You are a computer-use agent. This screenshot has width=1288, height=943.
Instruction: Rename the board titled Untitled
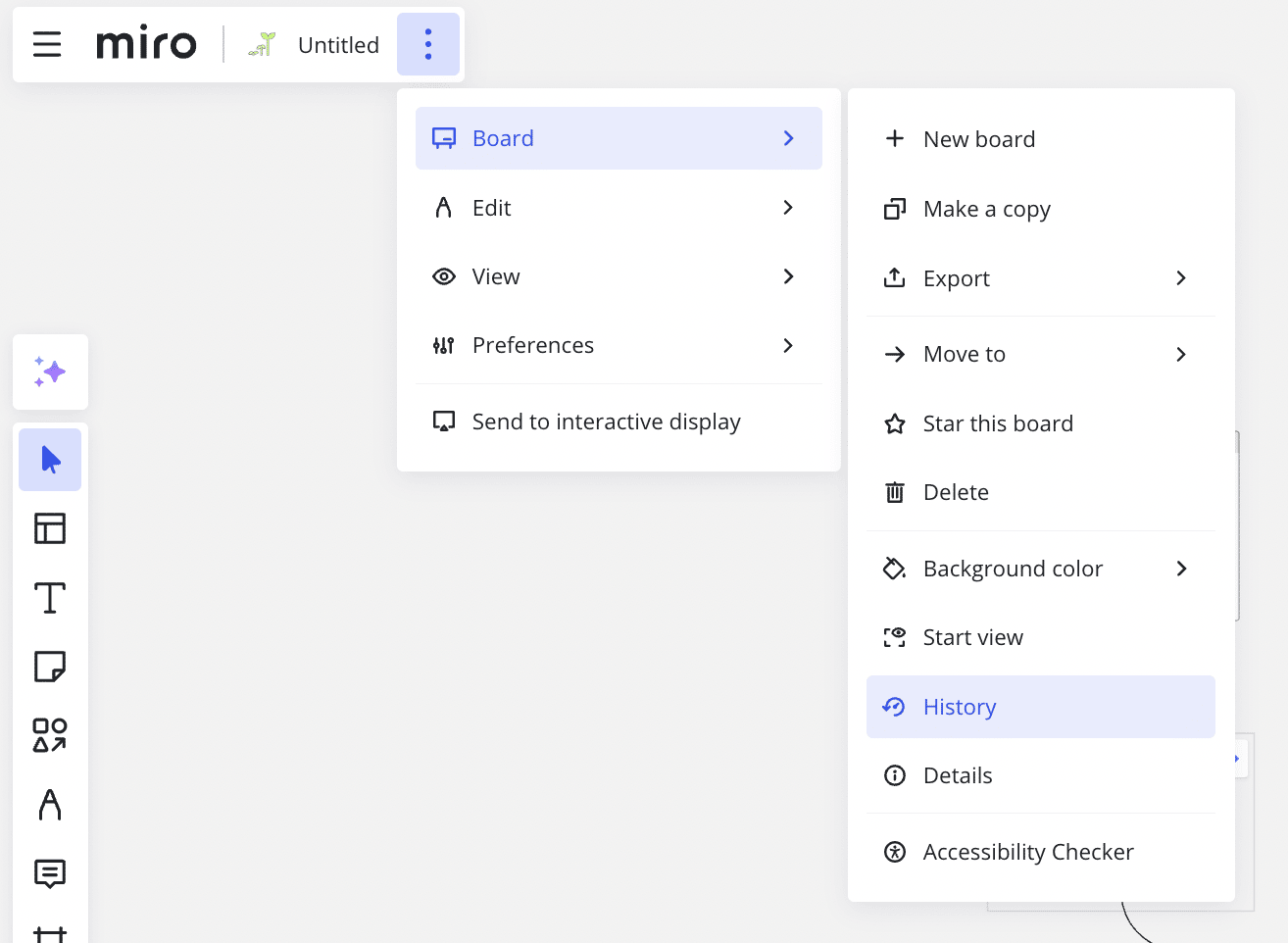point(338,45)
